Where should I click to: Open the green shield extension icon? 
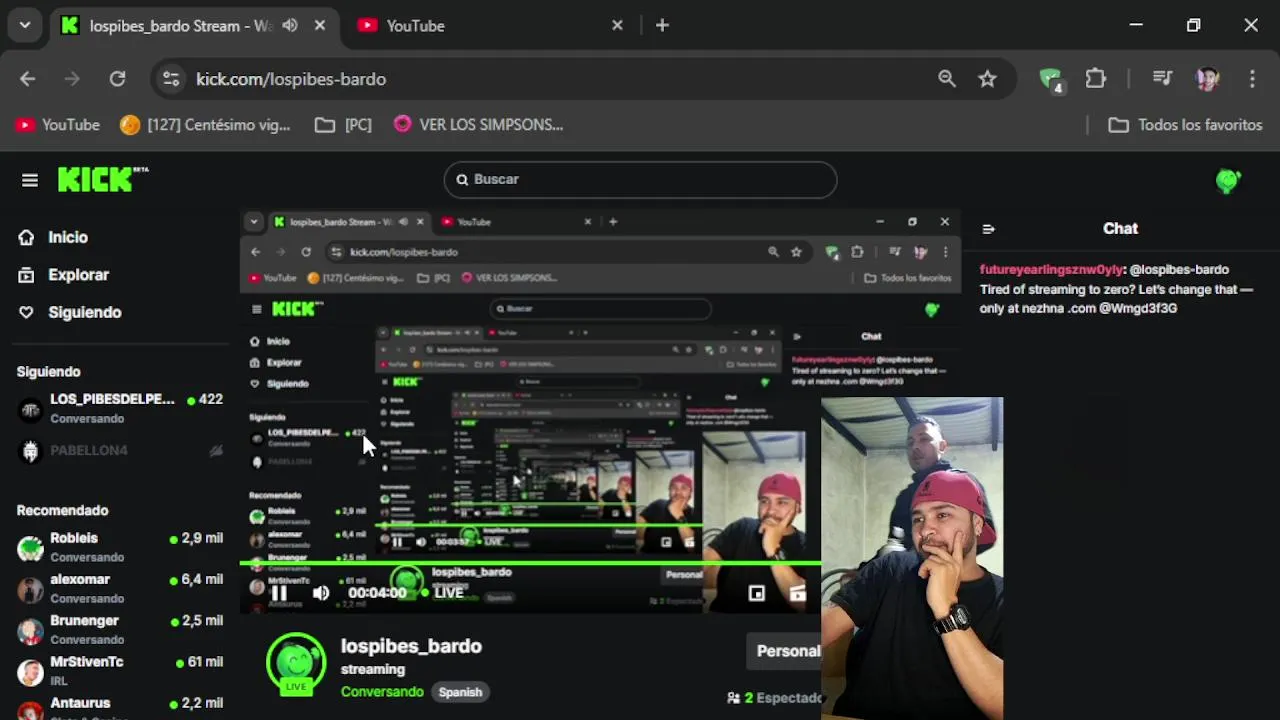[1050, 79]
